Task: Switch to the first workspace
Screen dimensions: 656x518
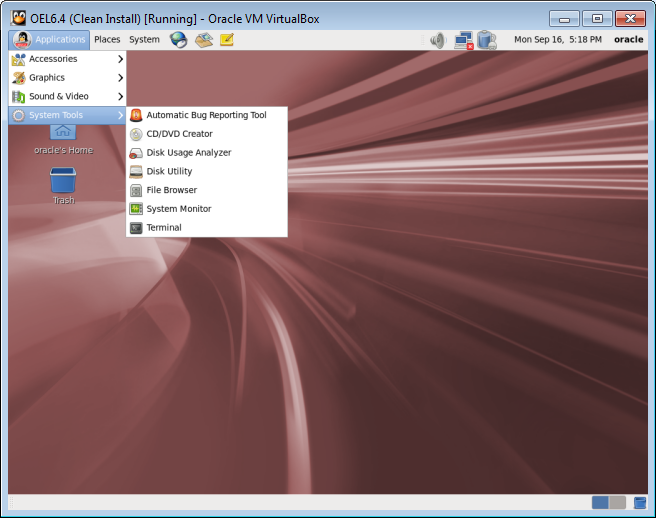Action: [600, 503]
